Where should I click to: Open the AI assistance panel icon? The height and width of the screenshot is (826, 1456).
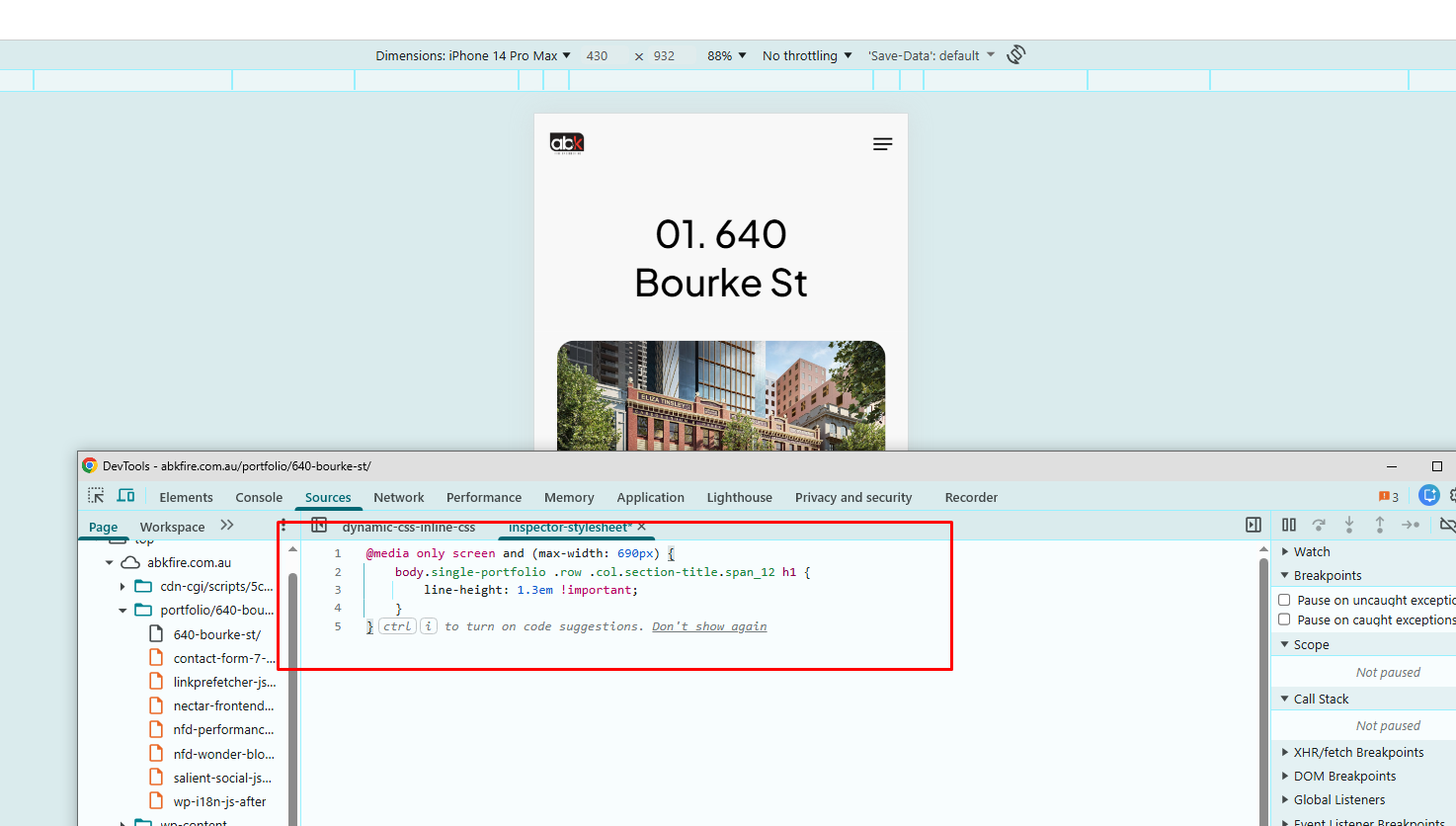tap(1428, 496)
